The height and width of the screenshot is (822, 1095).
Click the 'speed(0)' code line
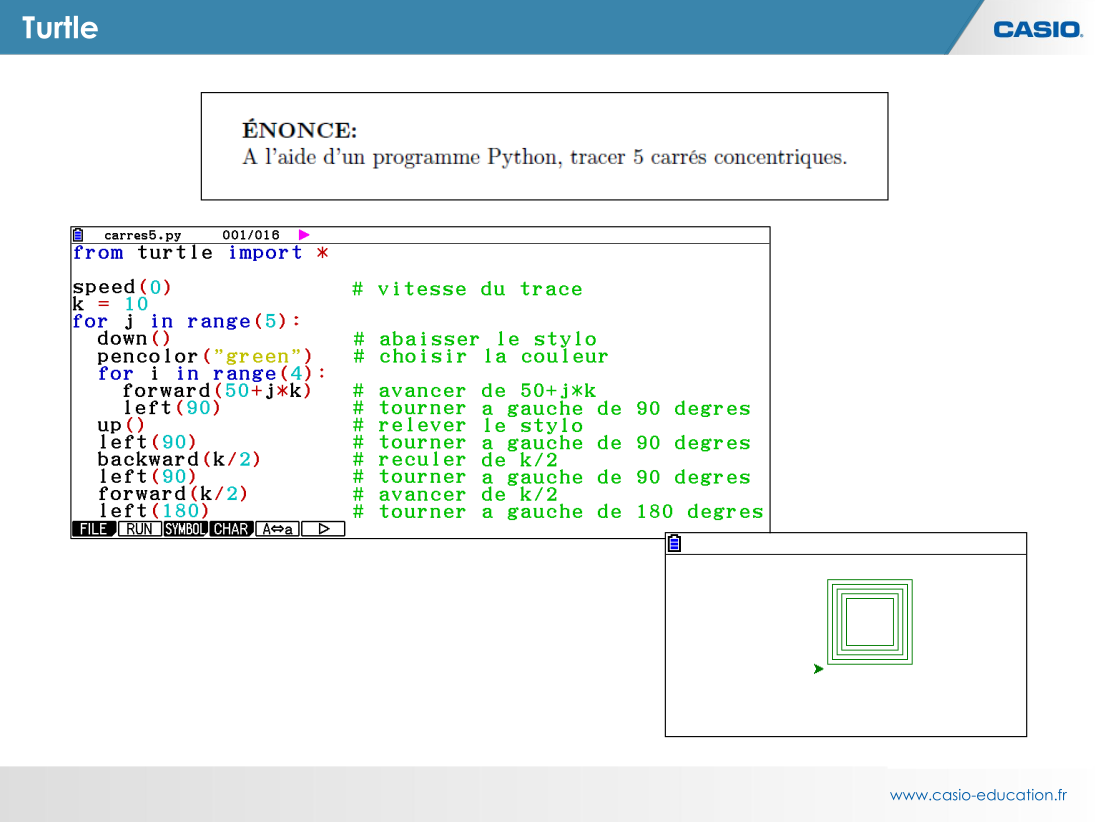point(122,287)
